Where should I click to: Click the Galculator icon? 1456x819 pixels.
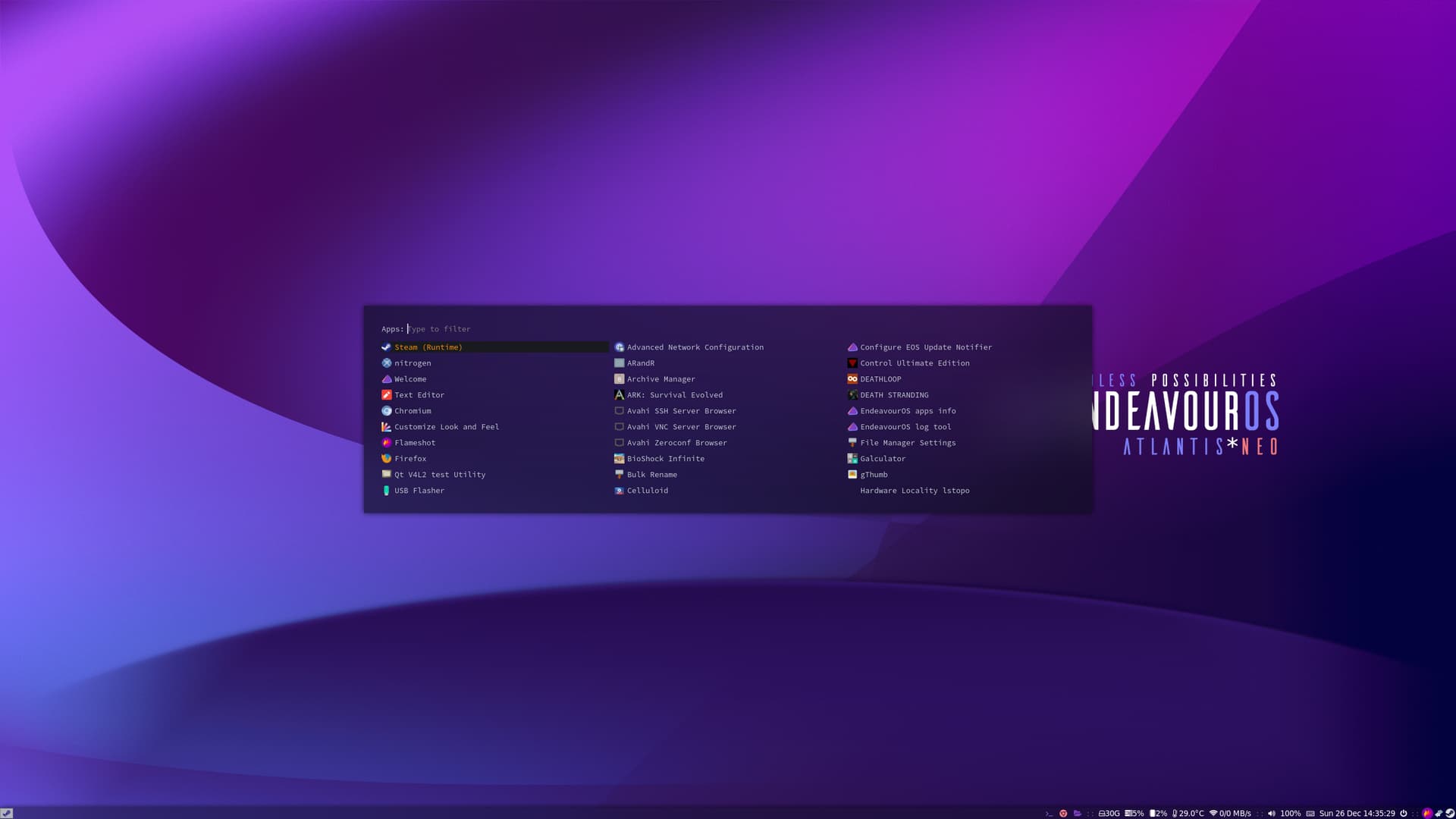(852, 459)
